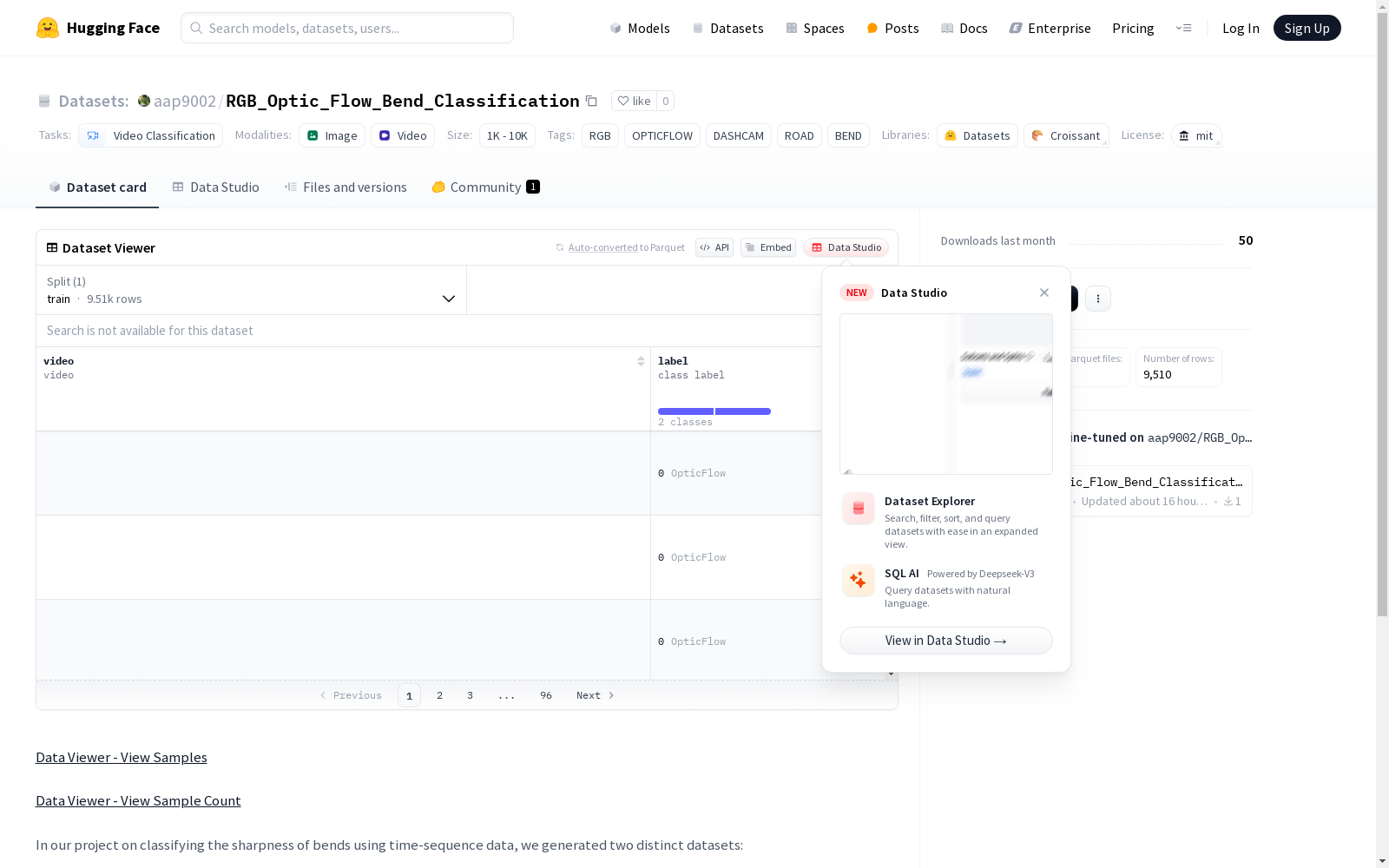Sort the video column
This screenshot has width=1389, height=868.
point(641,361)
